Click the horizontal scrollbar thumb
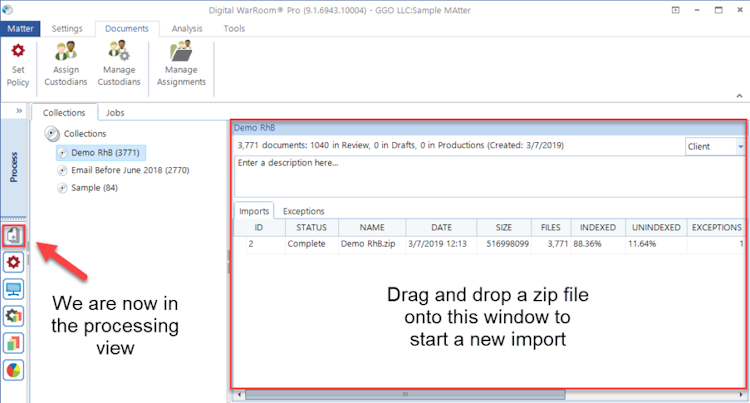 click(405, 395)
